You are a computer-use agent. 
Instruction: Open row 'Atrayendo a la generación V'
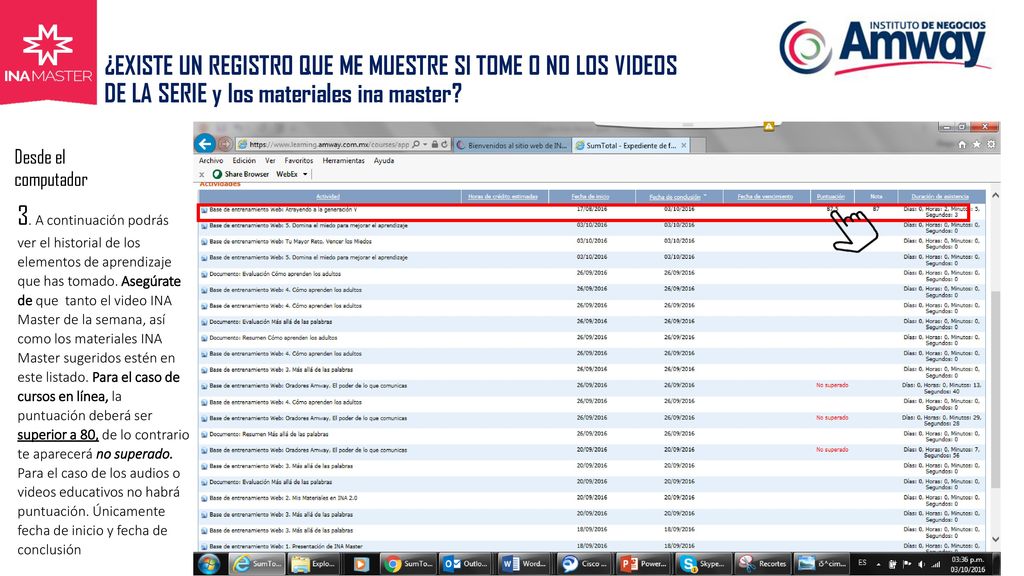coord(283,210)
